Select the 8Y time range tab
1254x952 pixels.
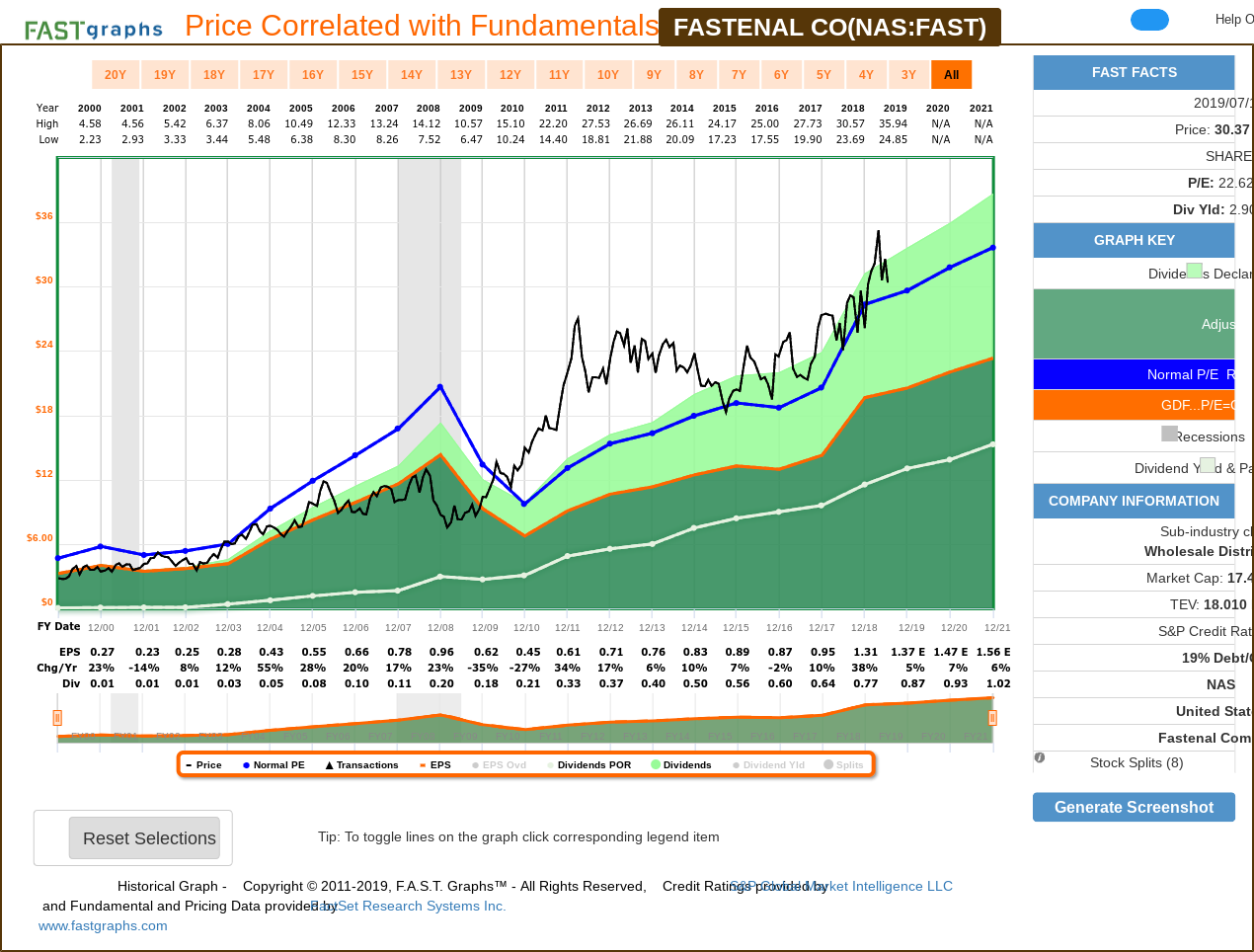696,75
